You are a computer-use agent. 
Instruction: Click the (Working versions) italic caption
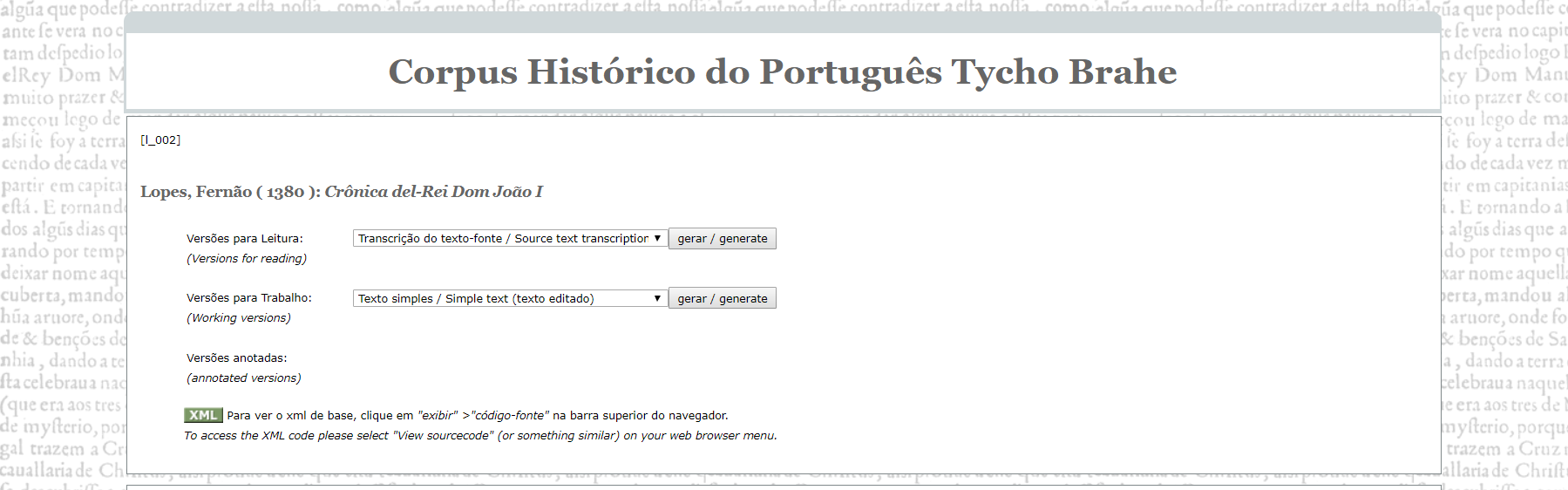point(239,318)
